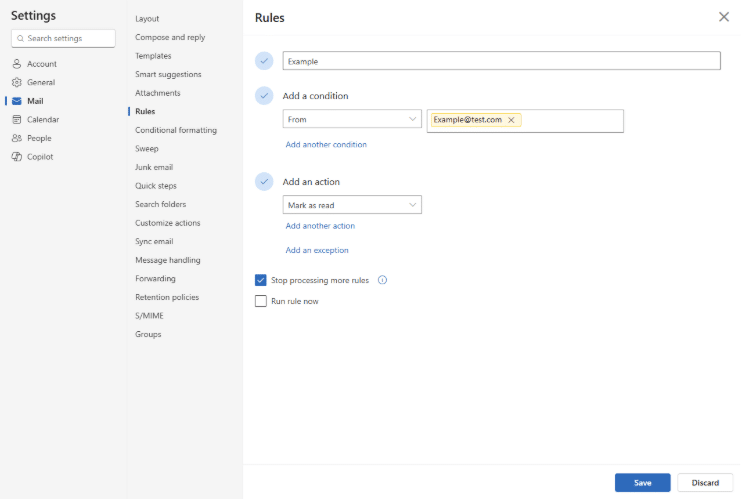The width and height of the screenshot is (741, 499).
Task: Click Add an exception link
Action: point(317,250)
